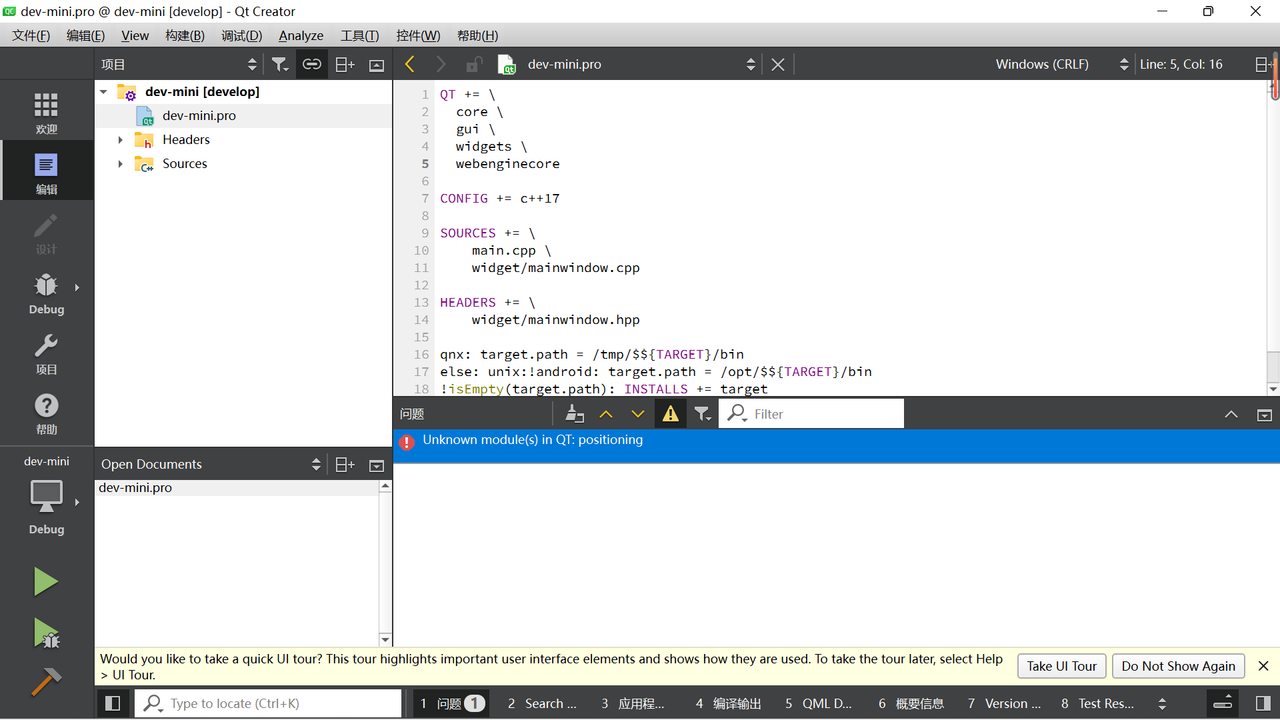The image size is (1280, 720).
Task: Toggle progress details button in status bar
Action: [x=1222, y=703]
